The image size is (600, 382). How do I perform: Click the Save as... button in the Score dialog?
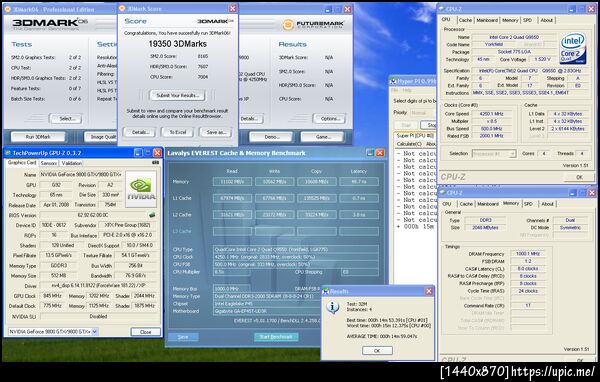click(216, 132)
